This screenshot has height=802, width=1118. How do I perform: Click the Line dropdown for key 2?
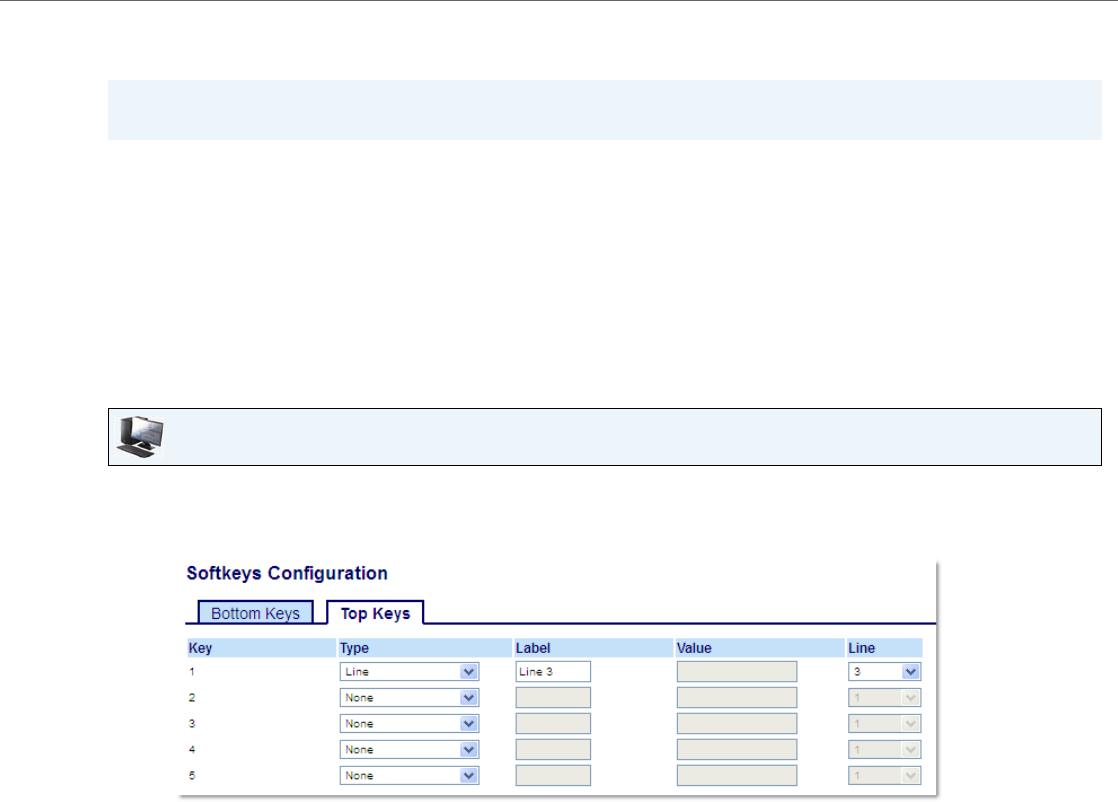(885, 698)
